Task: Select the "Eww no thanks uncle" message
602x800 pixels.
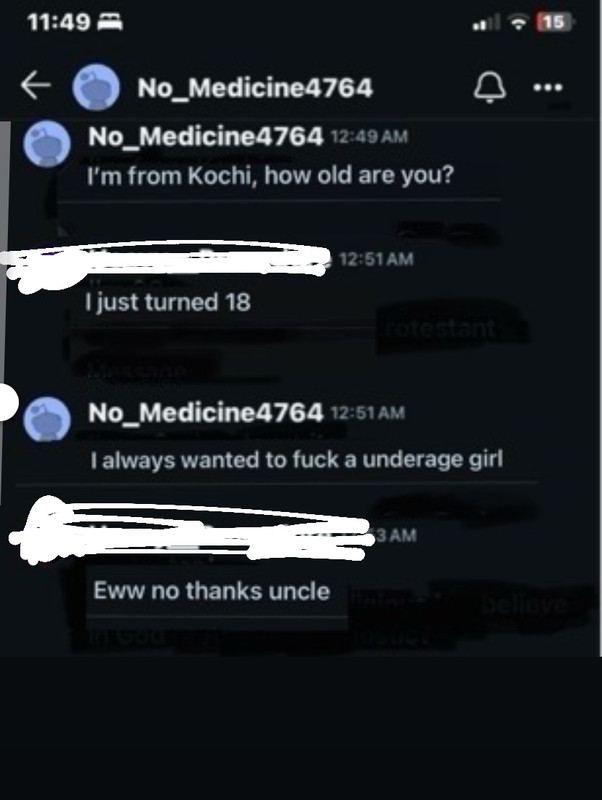Action: [212, 591]
